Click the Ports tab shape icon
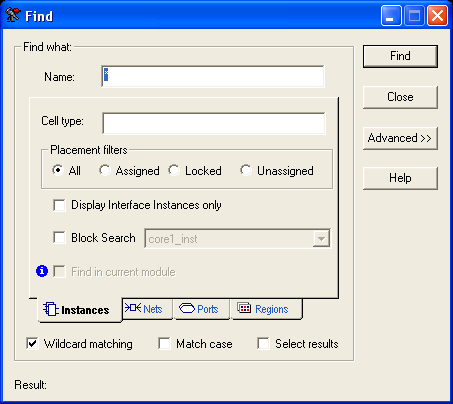The image size is (453, 404). (187, 308)
